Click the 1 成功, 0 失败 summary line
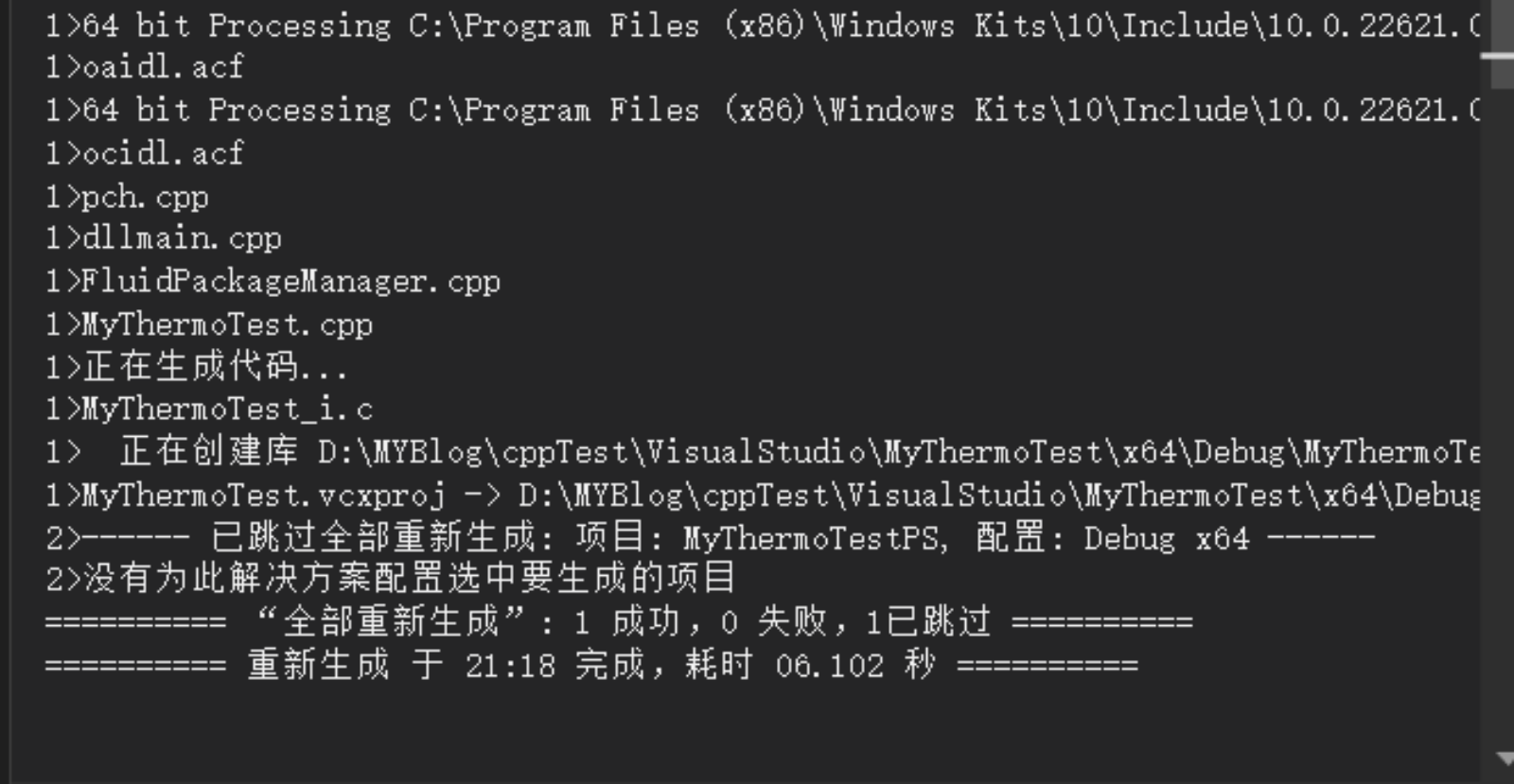Image resolution: width=1514 pixels, height=784 pixels. click(x=619, y=622)
